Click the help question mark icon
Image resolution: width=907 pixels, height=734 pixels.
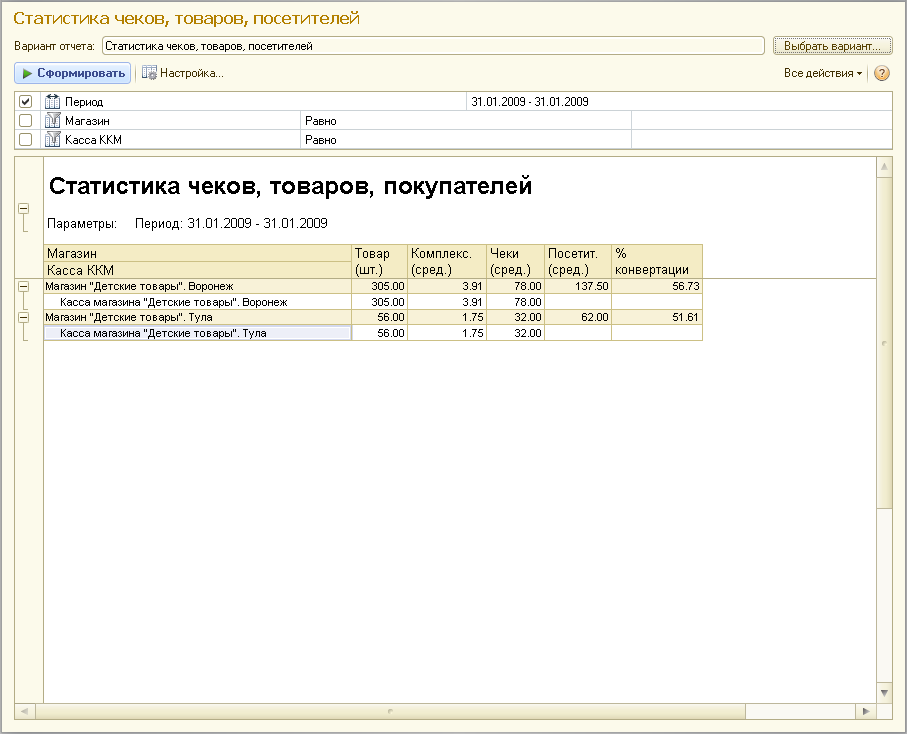click(x=882, y=73)
